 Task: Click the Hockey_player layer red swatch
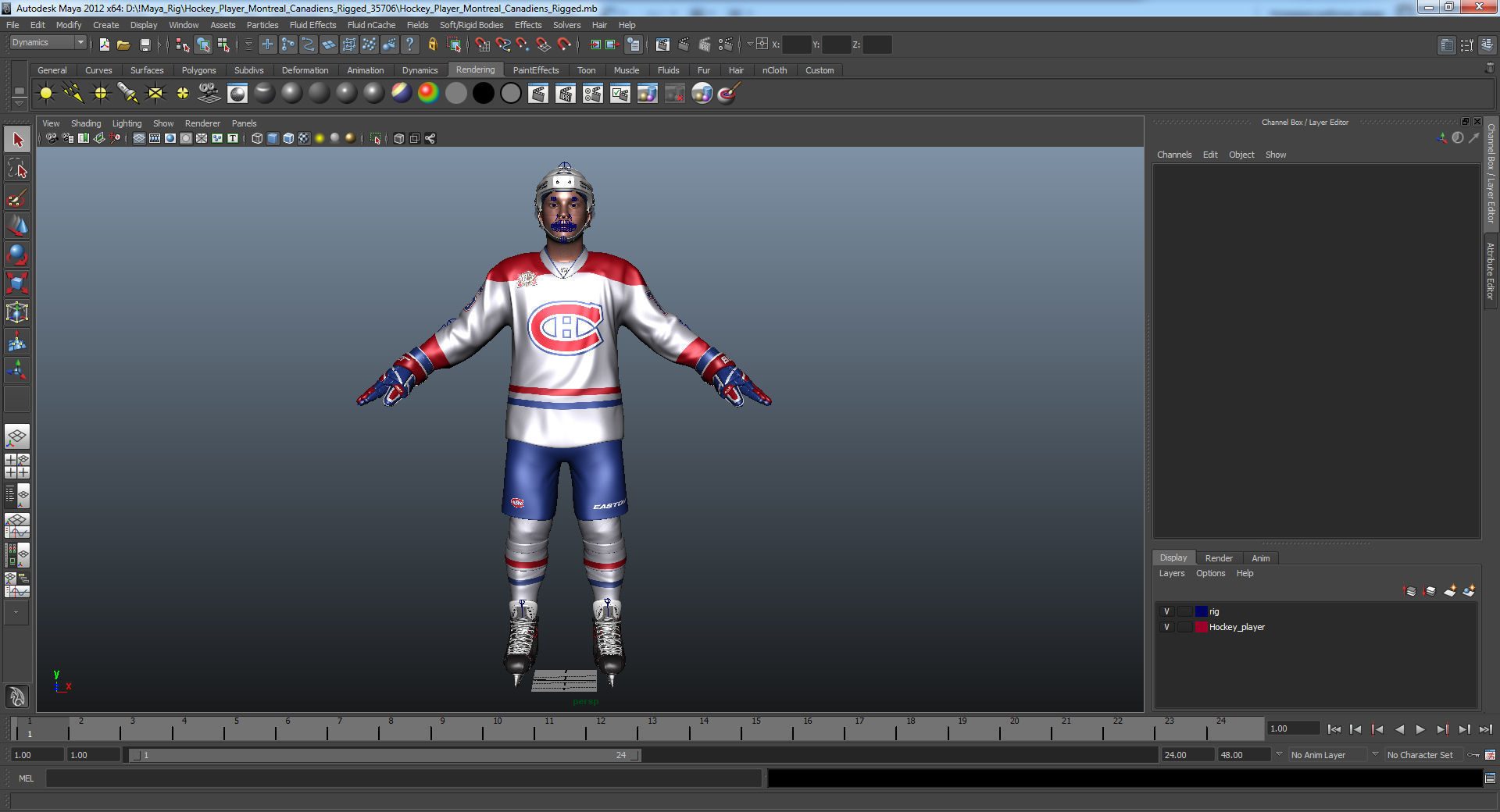[x=1201, y=627]
